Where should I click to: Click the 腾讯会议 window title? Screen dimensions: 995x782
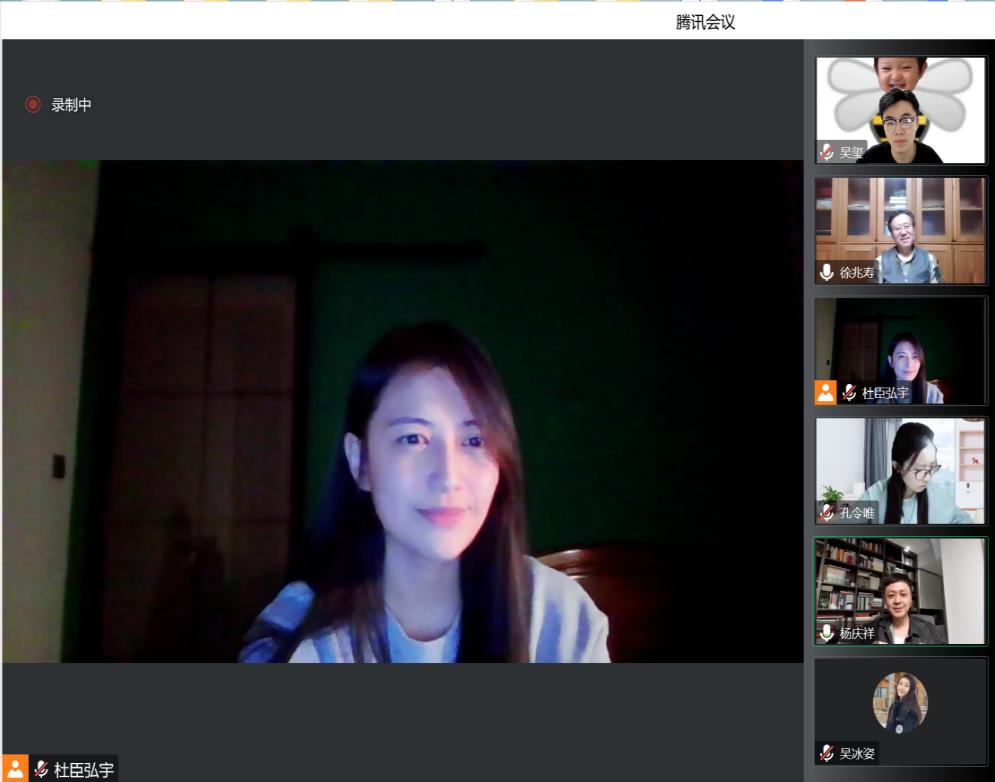tap(705, 22)
